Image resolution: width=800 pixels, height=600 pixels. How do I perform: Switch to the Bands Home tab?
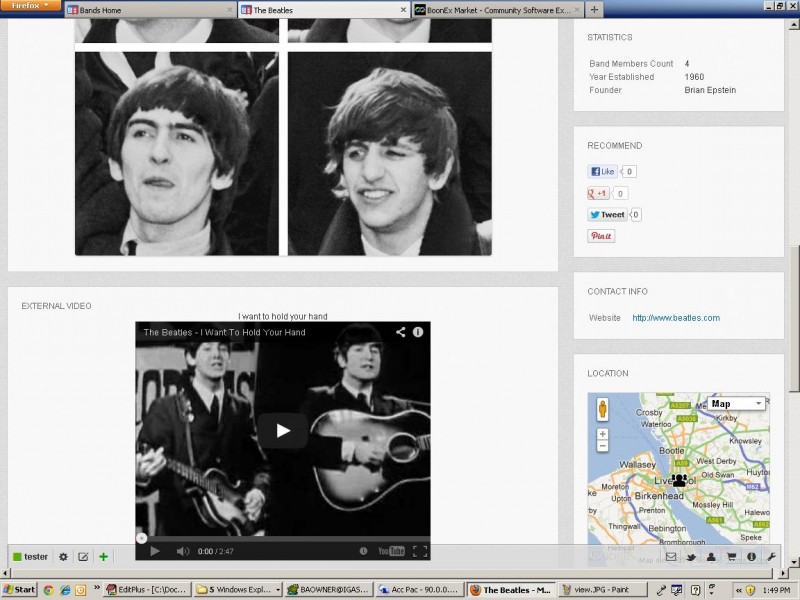click(150, 10)
